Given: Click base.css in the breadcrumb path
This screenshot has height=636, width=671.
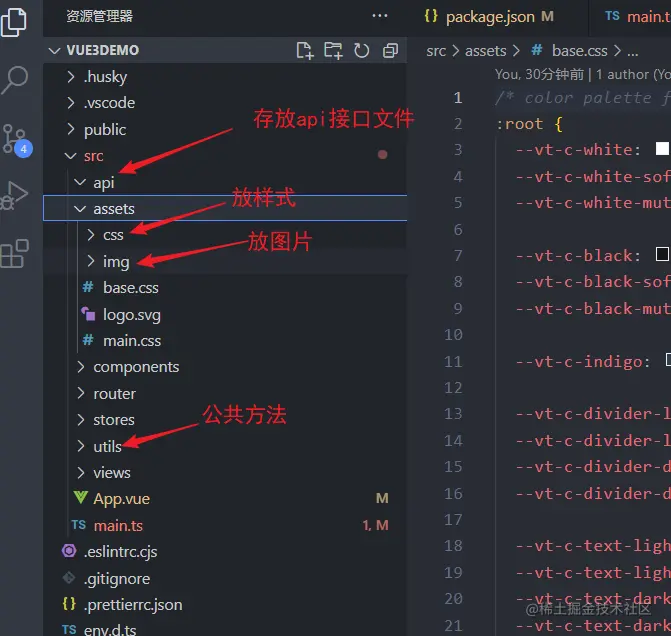Looking at the screenshot, I should click(579, 51).
